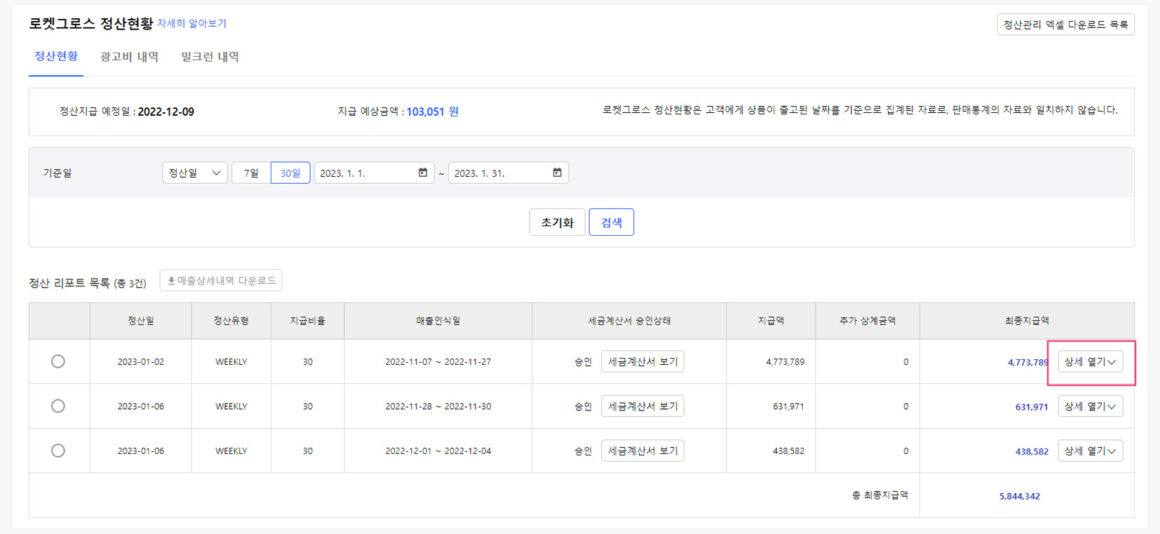
Task: Switch to the 광고비 내역 tab
Action: pyautogui.click(x=129, y=57)
